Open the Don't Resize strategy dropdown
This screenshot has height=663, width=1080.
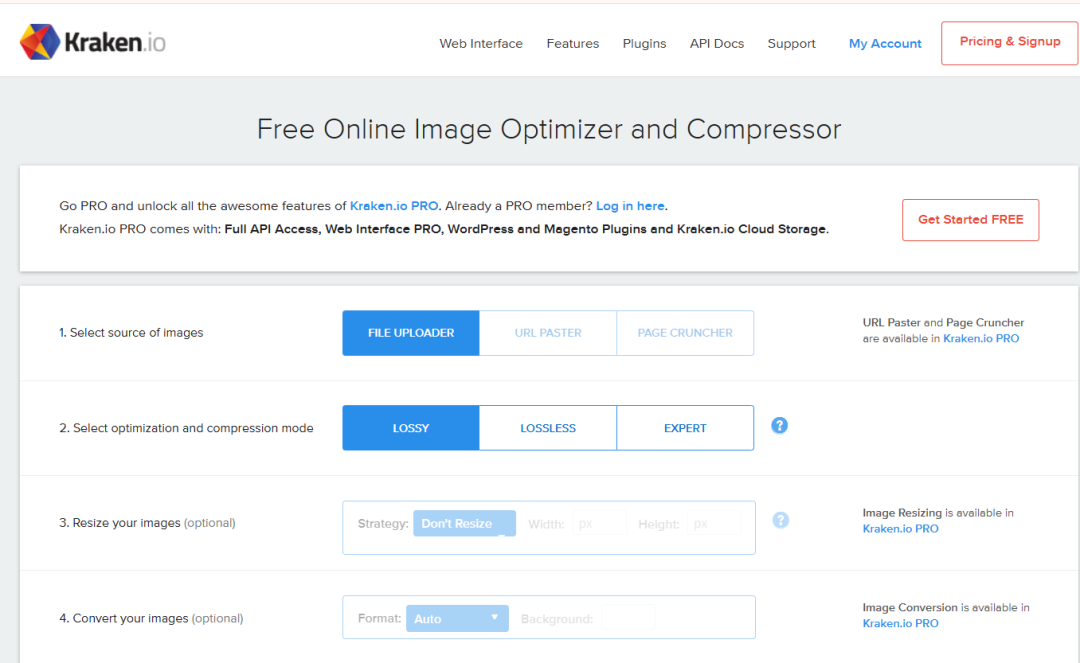tap(464, 523)
